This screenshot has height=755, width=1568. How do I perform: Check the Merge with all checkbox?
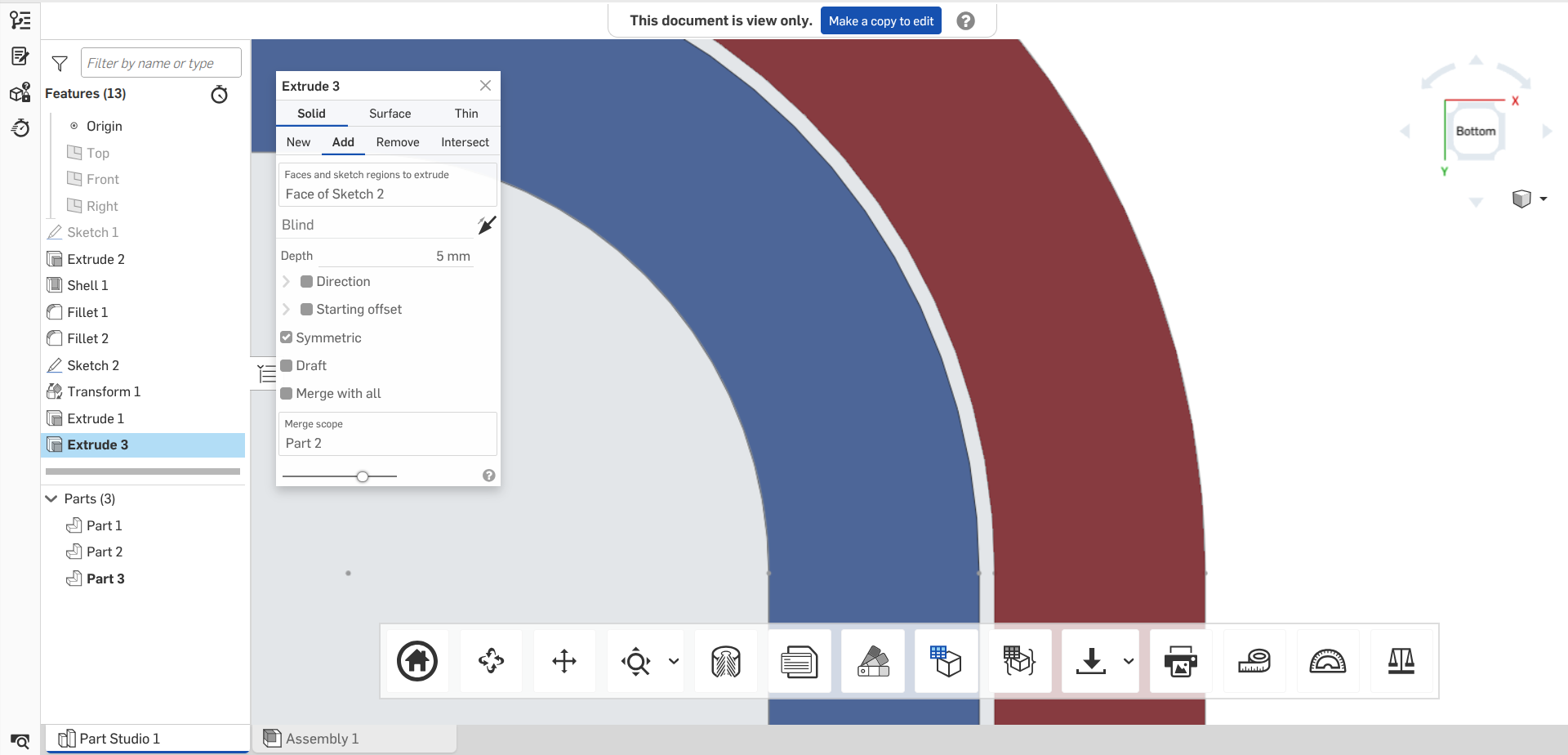tap(286, 393)
